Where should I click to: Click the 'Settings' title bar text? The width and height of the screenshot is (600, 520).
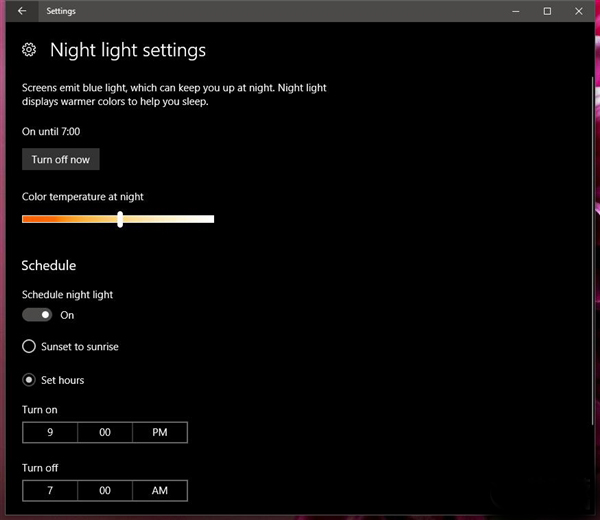tap(61, 11)
